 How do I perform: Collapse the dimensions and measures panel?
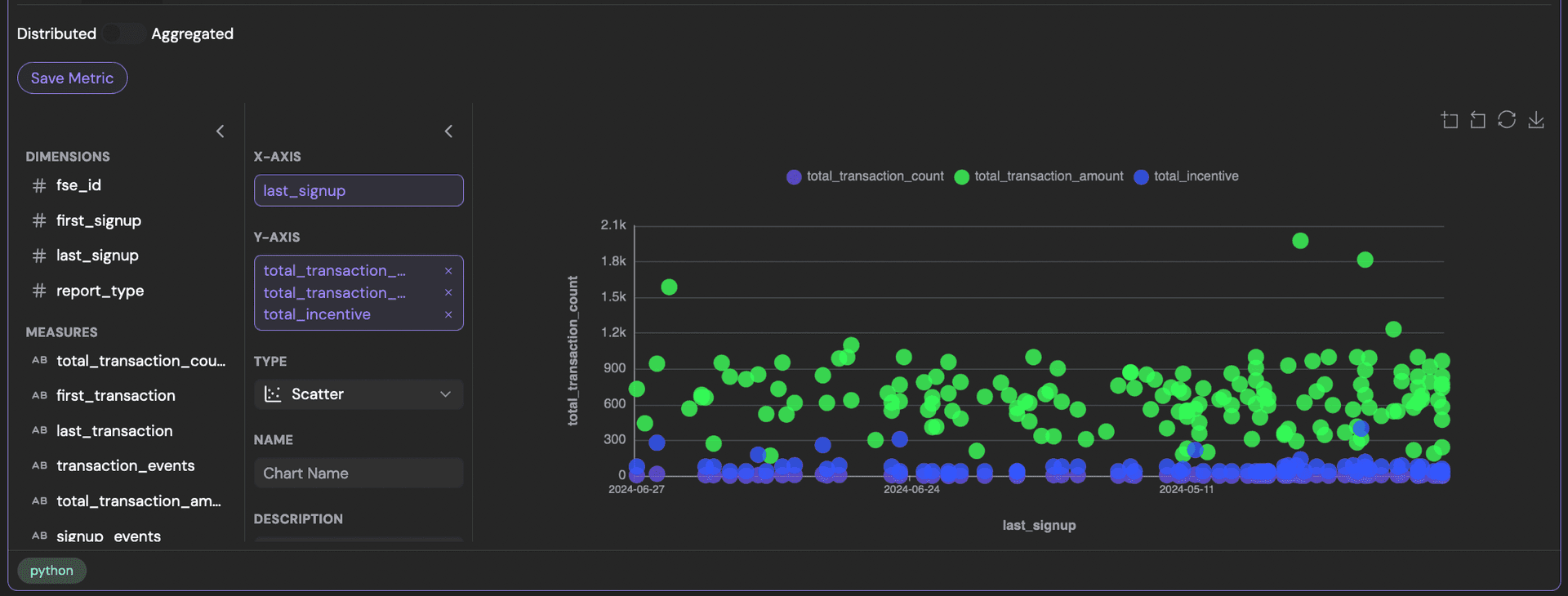[x=220, y=131]
